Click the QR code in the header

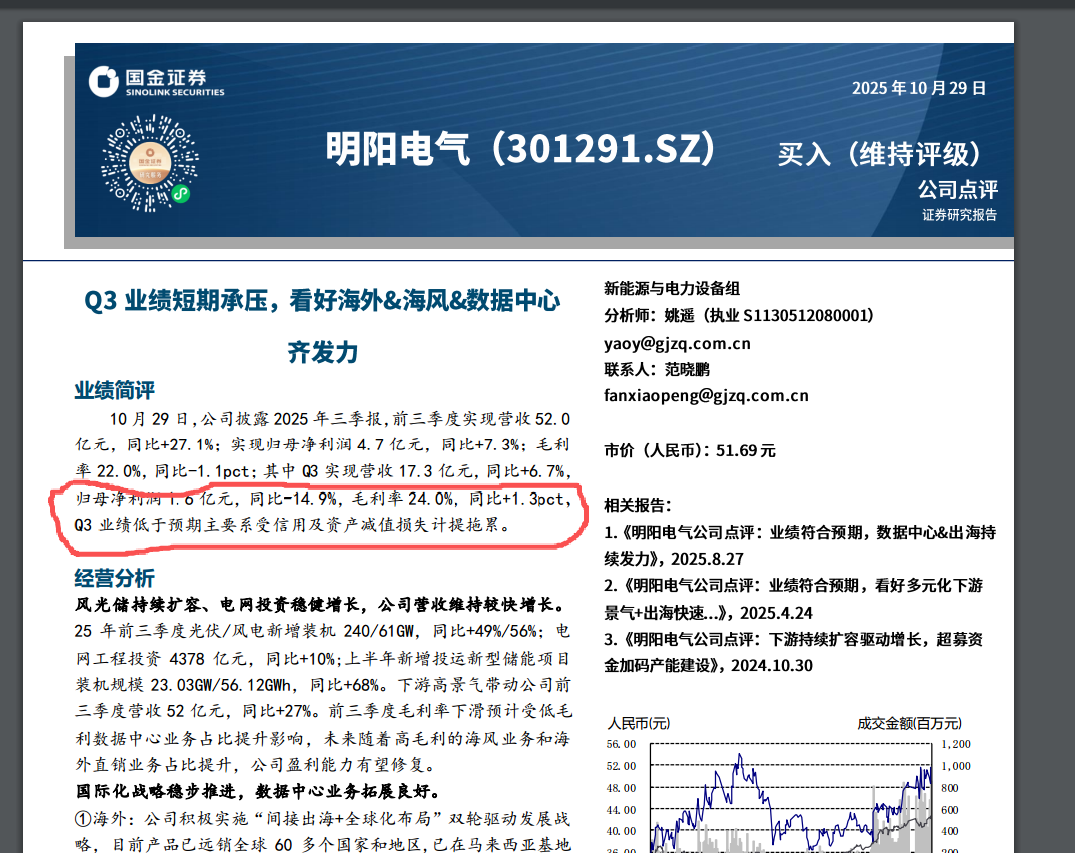(x=150, y=163)
